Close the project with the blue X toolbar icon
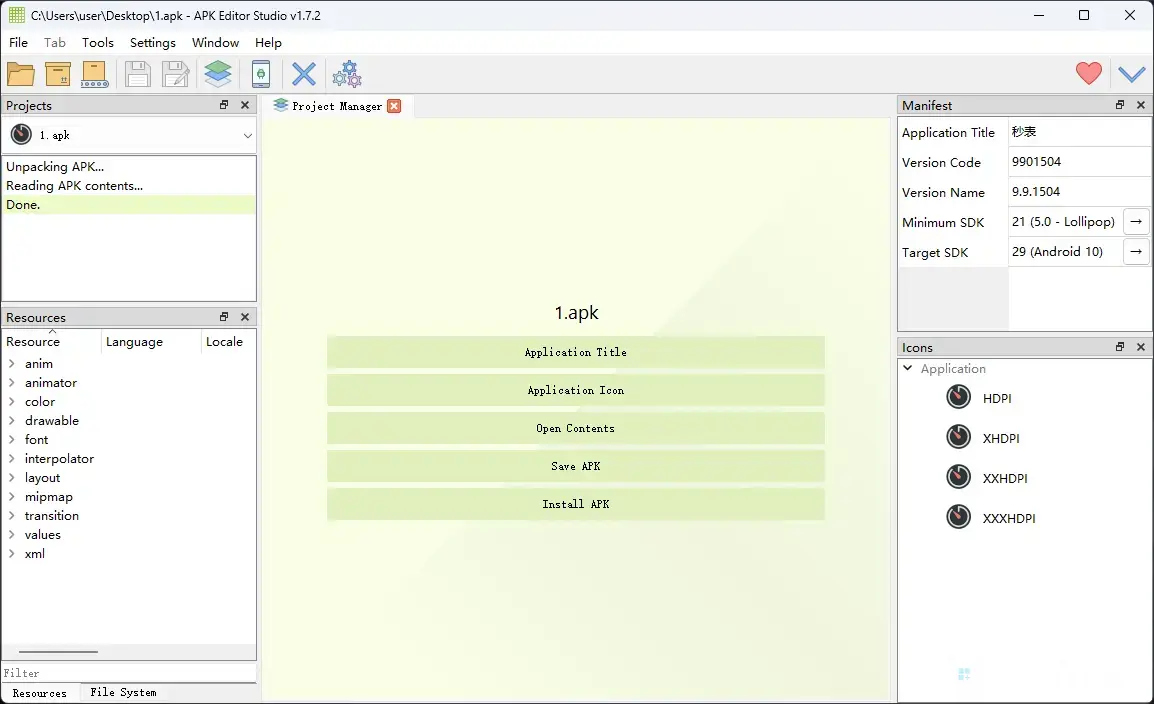Screen dimensions: 1154x704 (303, 74)
